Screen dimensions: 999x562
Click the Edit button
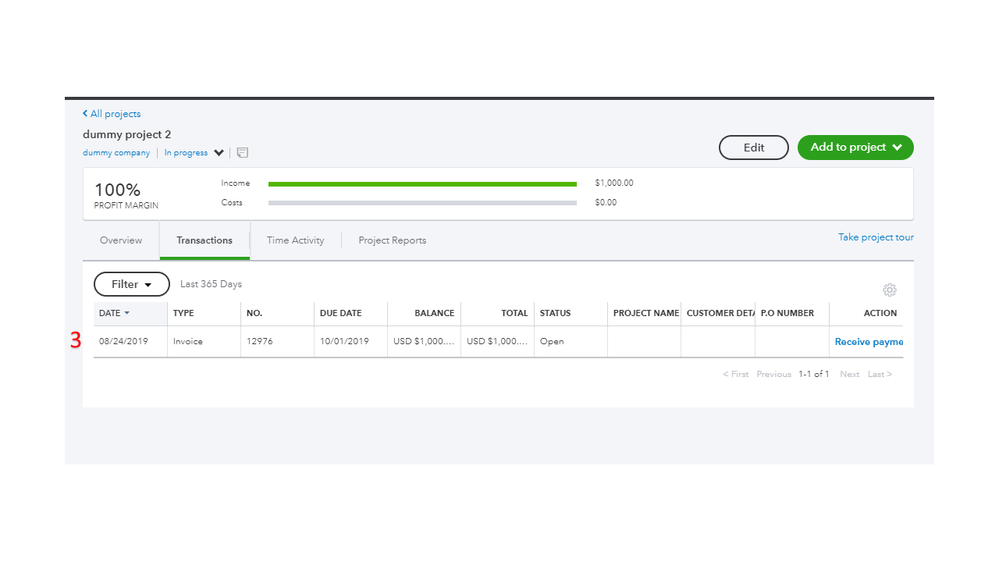[x=754, y=147]
